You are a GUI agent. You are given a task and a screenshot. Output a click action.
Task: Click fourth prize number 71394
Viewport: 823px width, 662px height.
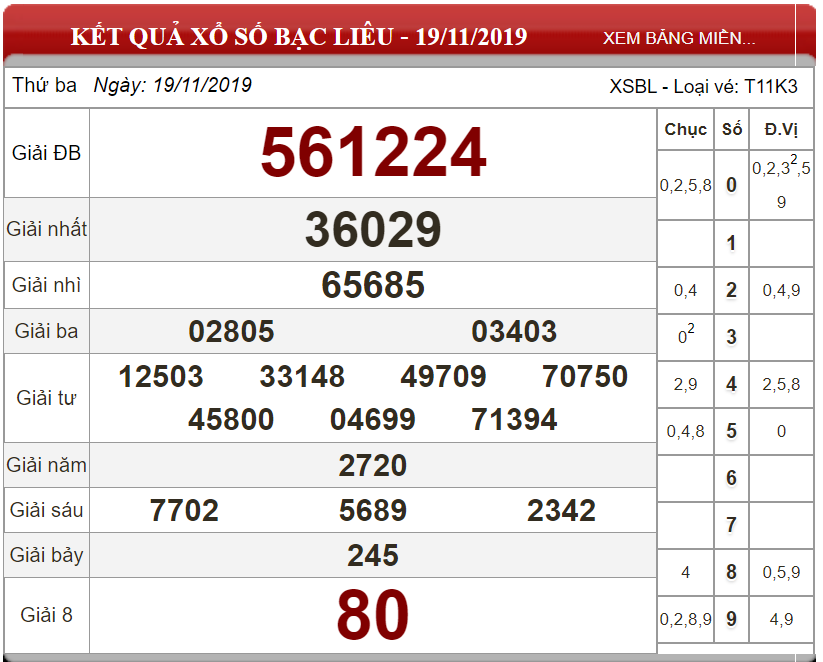(514, 419)
